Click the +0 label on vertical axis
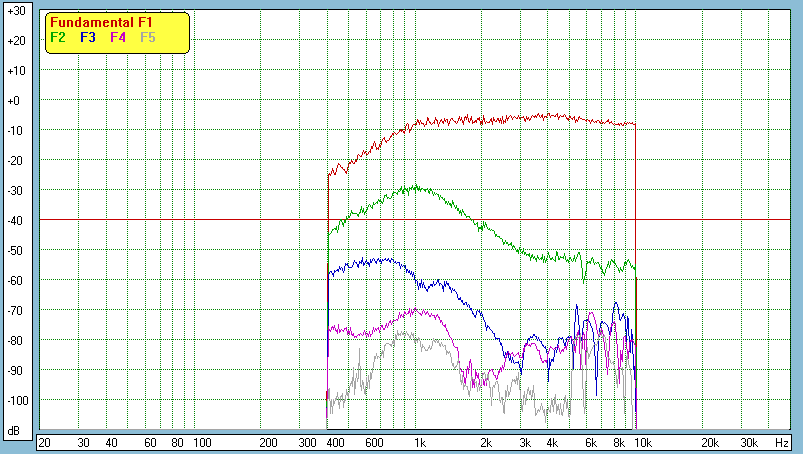Viewport: 803px width, 454px height. [15, 101]
